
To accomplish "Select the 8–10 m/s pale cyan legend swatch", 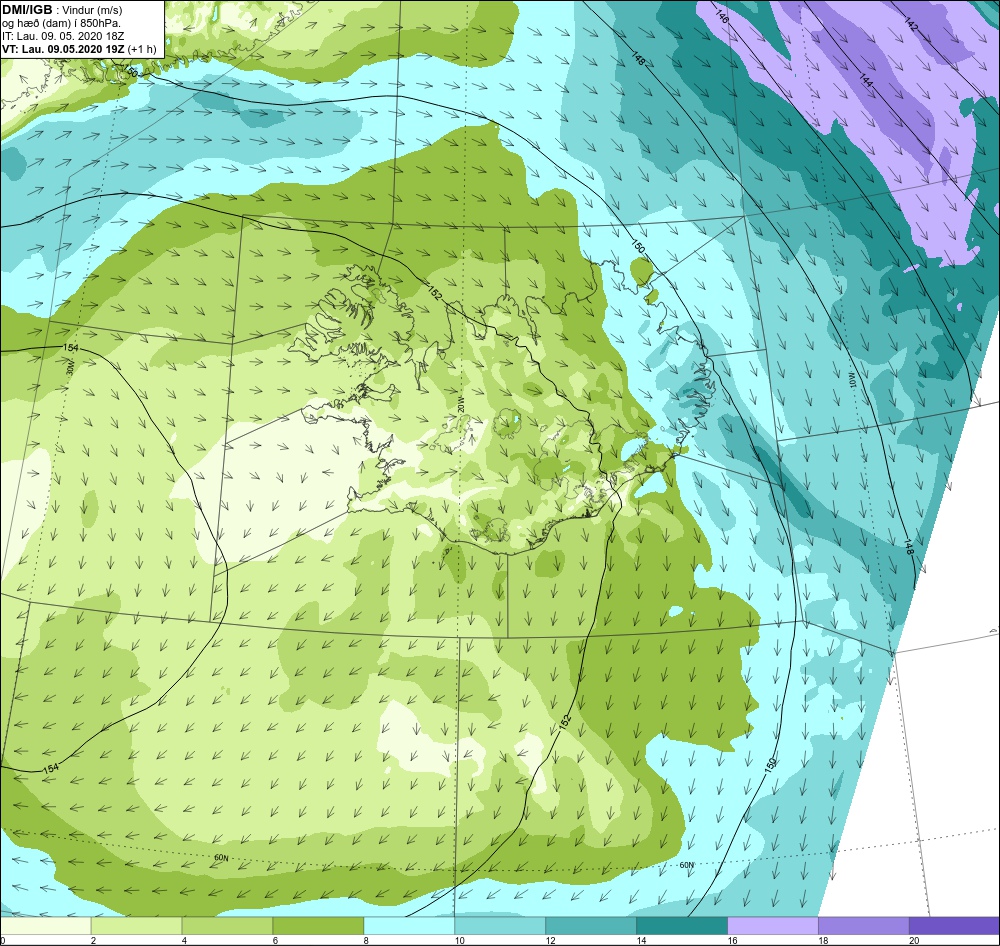I will click(409, 925).
